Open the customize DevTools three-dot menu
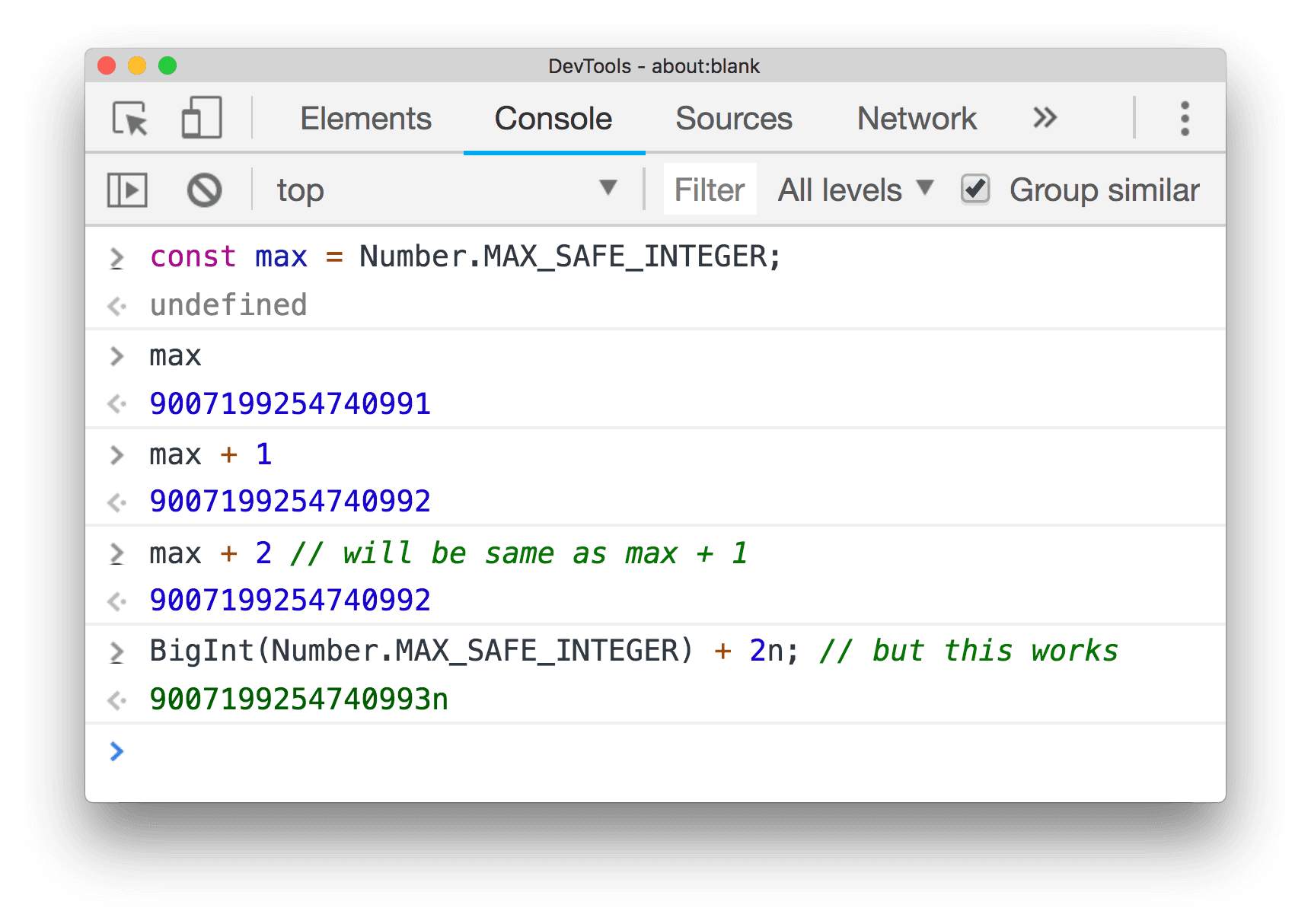The image size is (1311, 924). click(1185, 118)
